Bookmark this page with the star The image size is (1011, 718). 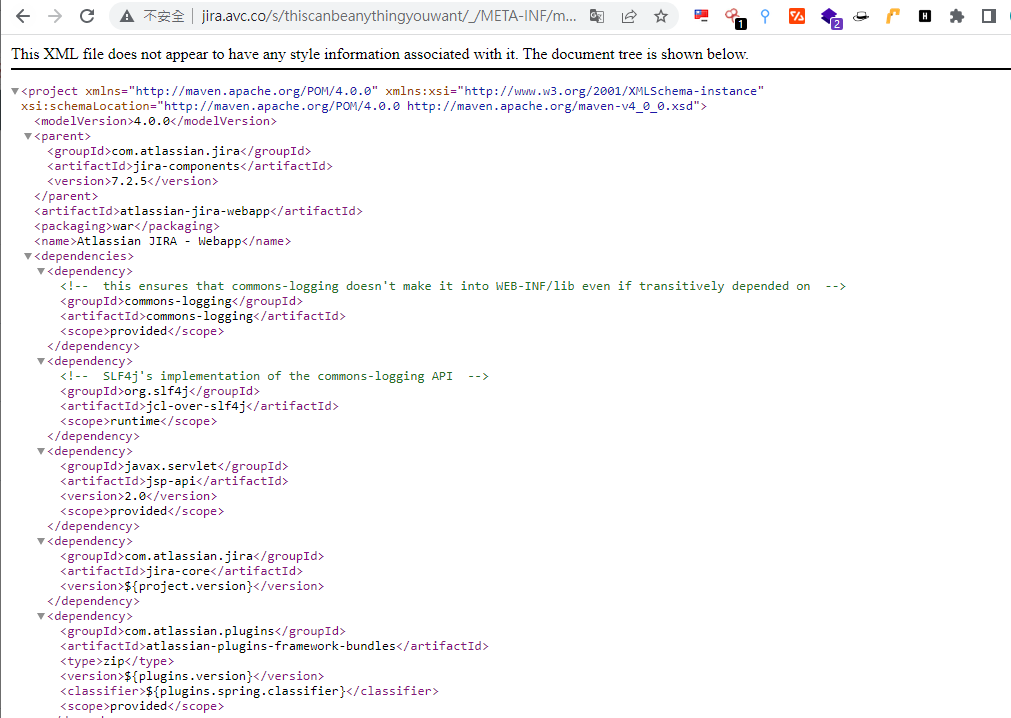[x=661, y=16]
